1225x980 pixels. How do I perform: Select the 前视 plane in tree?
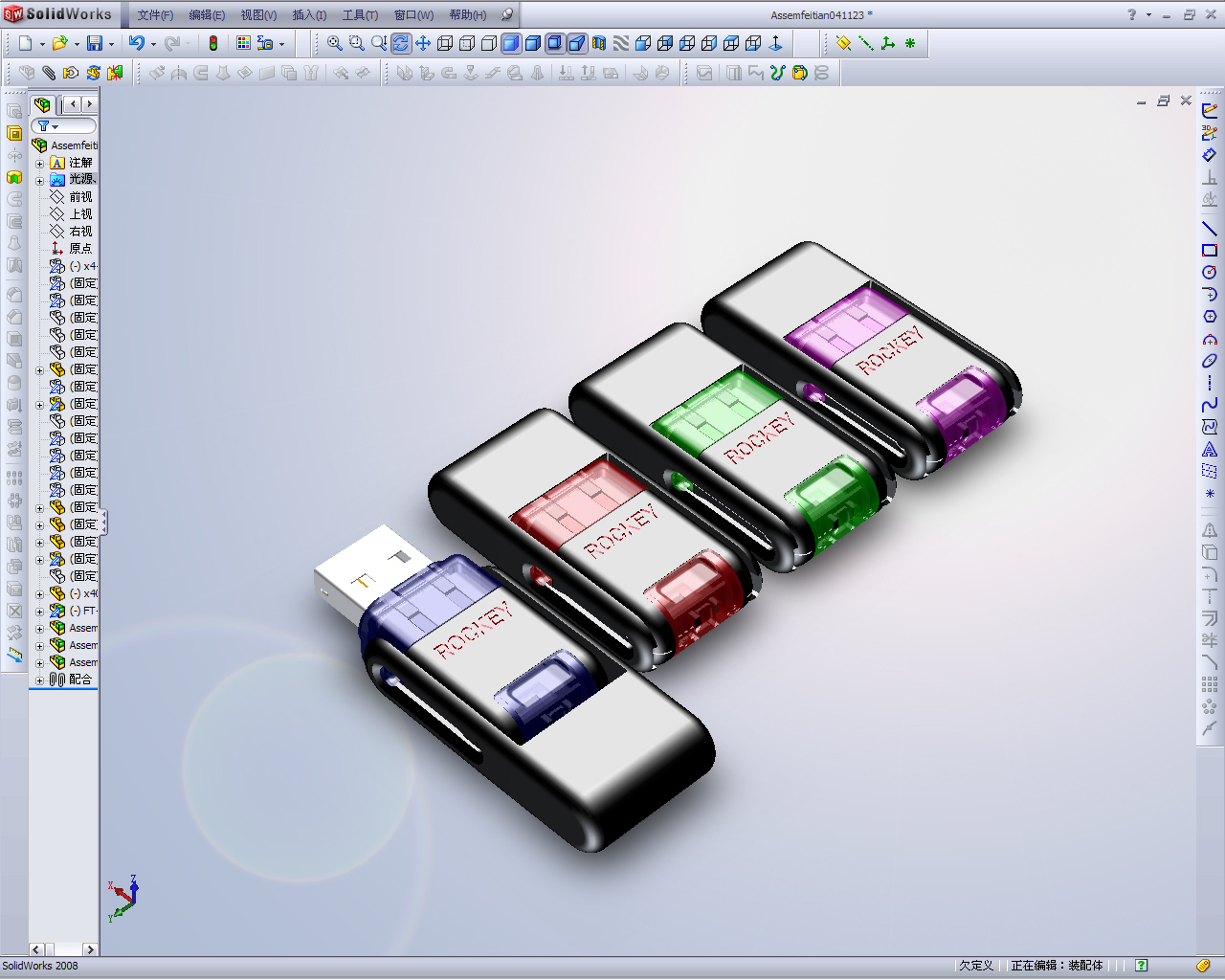73,197
